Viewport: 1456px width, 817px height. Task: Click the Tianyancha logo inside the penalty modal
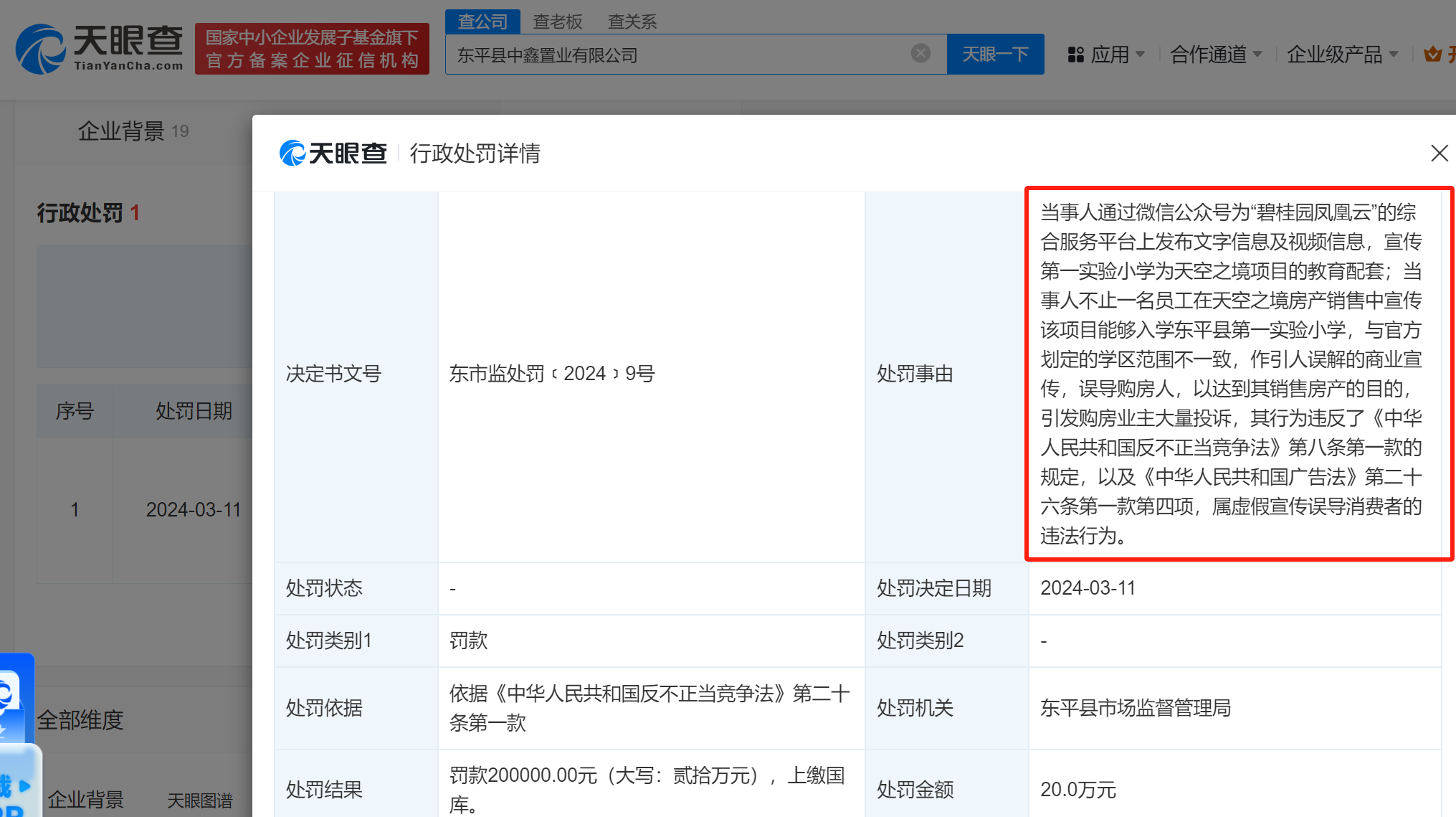coord(333,153)
